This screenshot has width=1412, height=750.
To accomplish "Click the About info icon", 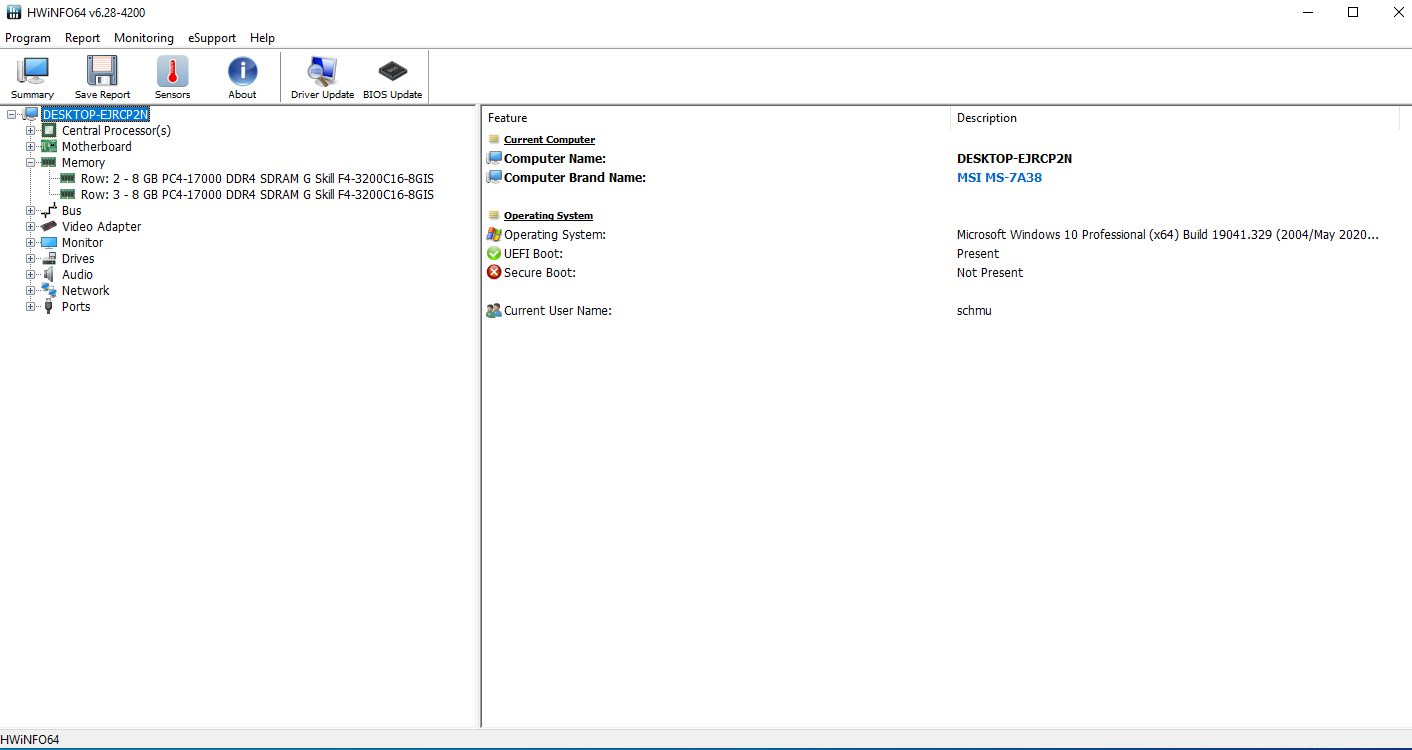I will click(242, 71).
